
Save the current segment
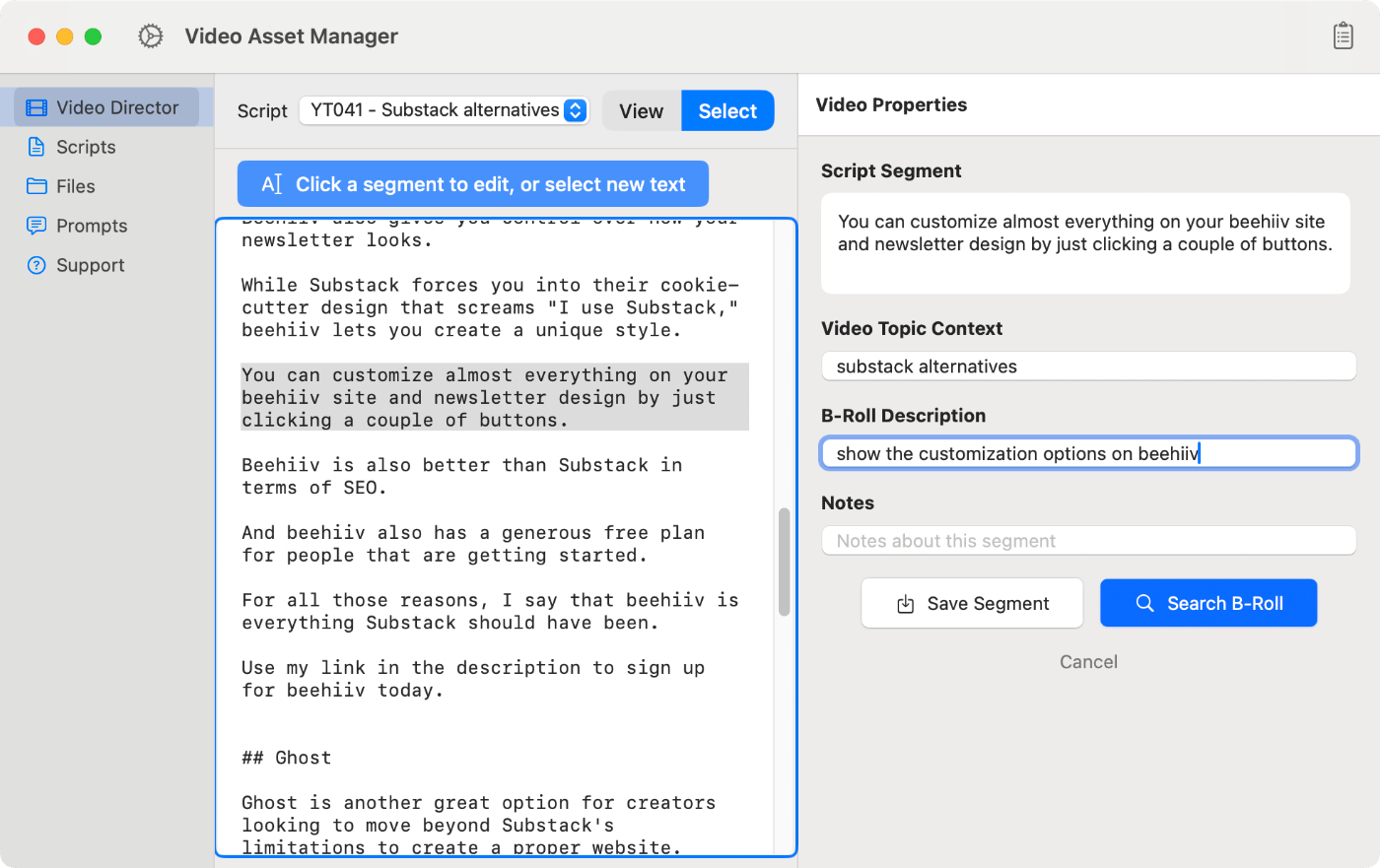(971, 602)
